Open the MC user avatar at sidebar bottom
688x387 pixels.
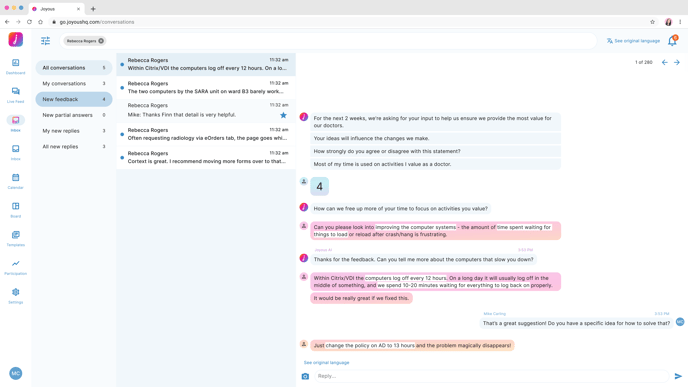coord(16,373)
